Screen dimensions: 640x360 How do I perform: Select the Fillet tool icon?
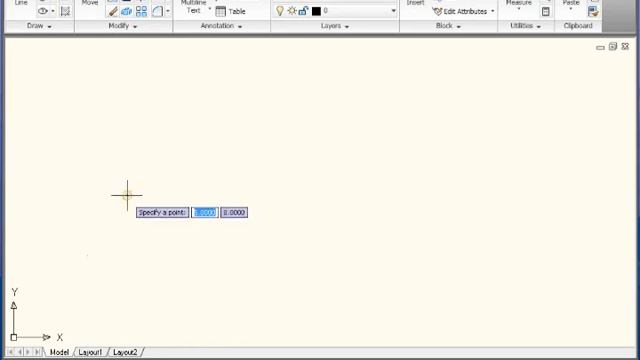pos(157,11)
